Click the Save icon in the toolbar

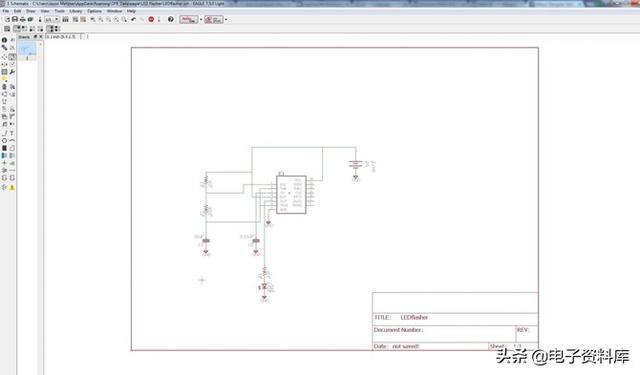[15, 19]
